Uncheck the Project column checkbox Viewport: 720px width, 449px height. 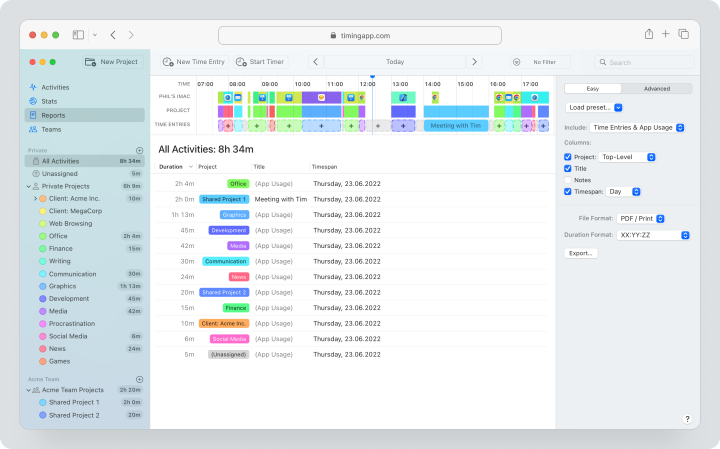(568, 157)
